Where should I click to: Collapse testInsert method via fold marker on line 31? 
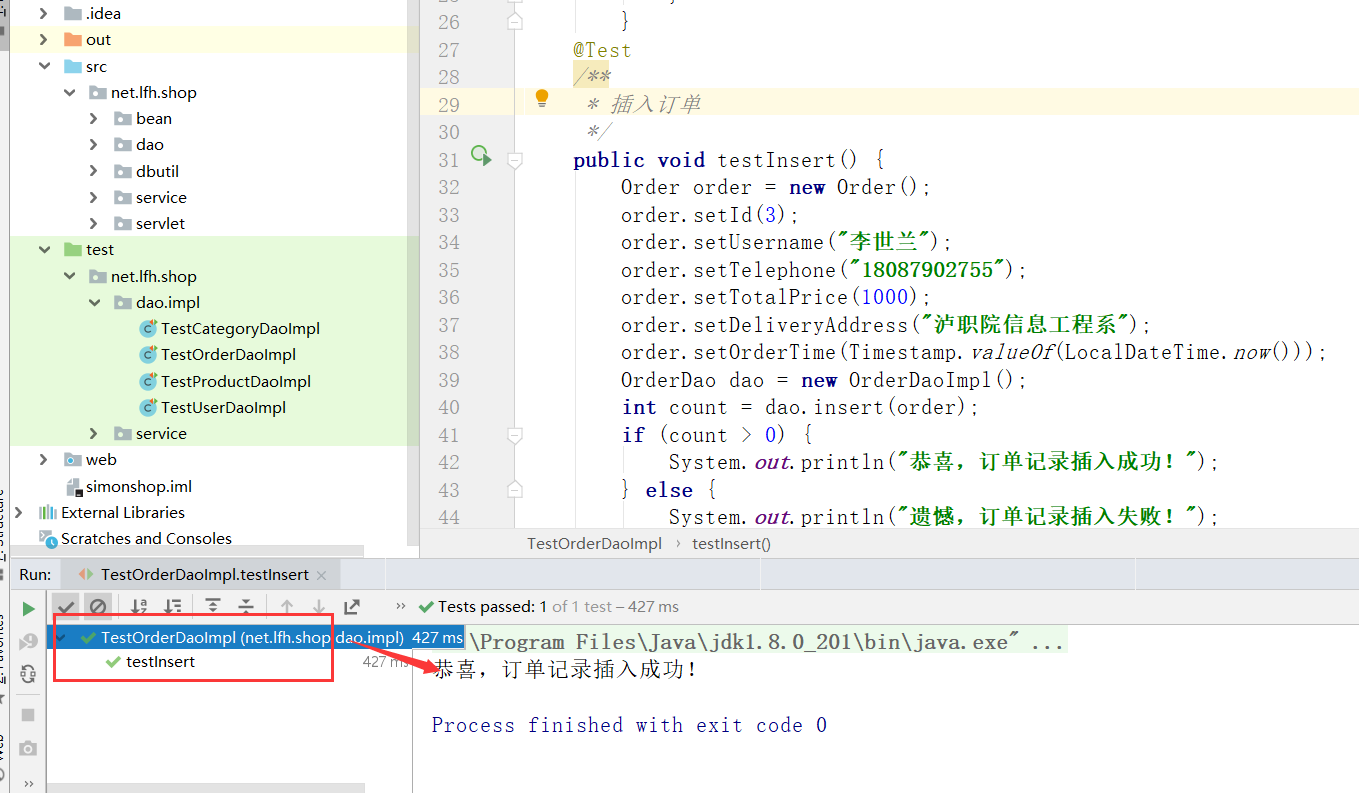pyautogui.click(x=515, y=159)
